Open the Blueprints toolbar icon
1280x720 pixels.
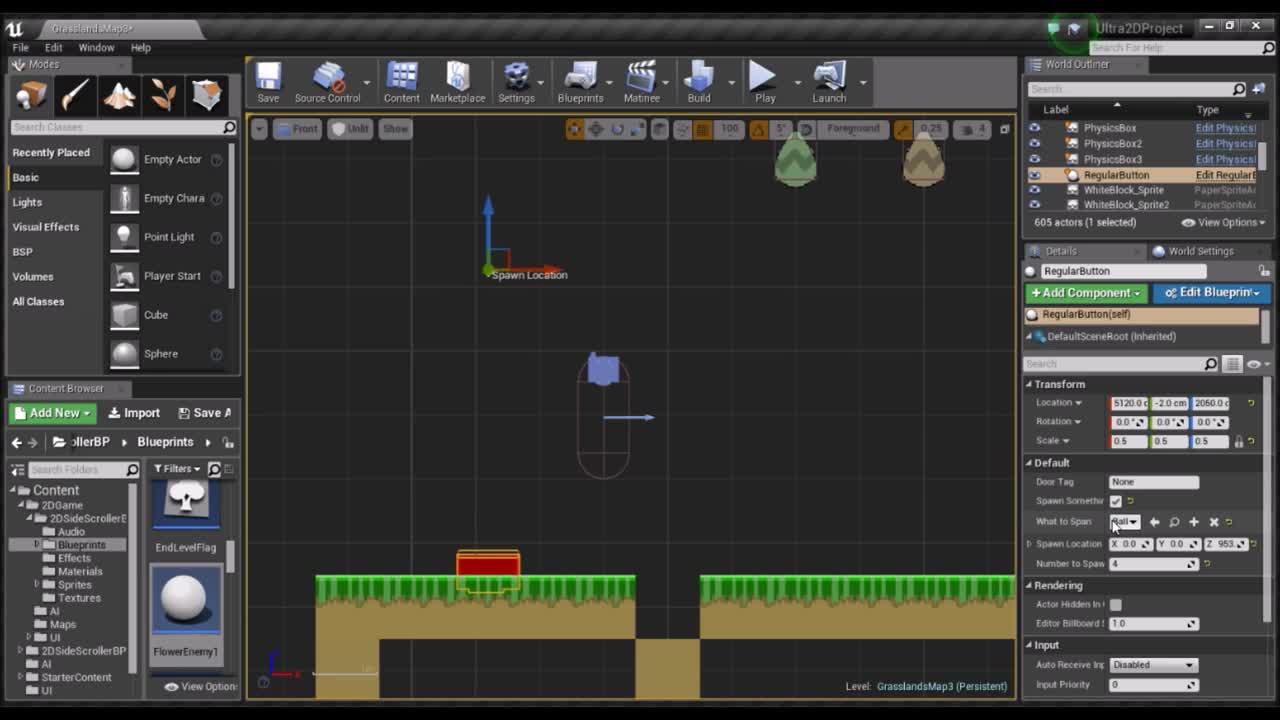(580, 82)
